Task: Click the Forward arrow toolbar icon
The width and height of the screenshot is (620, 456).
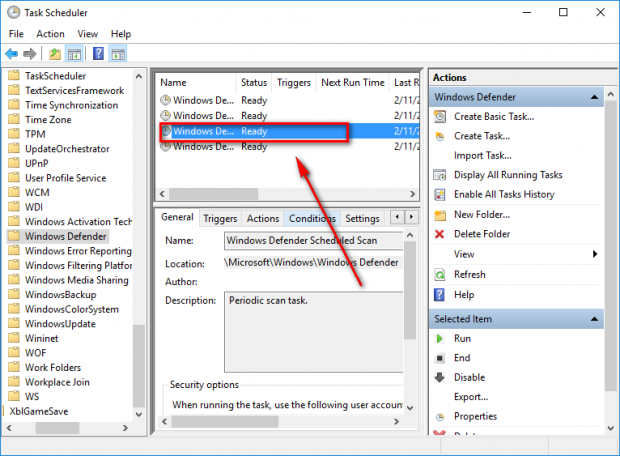Action: pyautogui.click(x=30, y=53)
